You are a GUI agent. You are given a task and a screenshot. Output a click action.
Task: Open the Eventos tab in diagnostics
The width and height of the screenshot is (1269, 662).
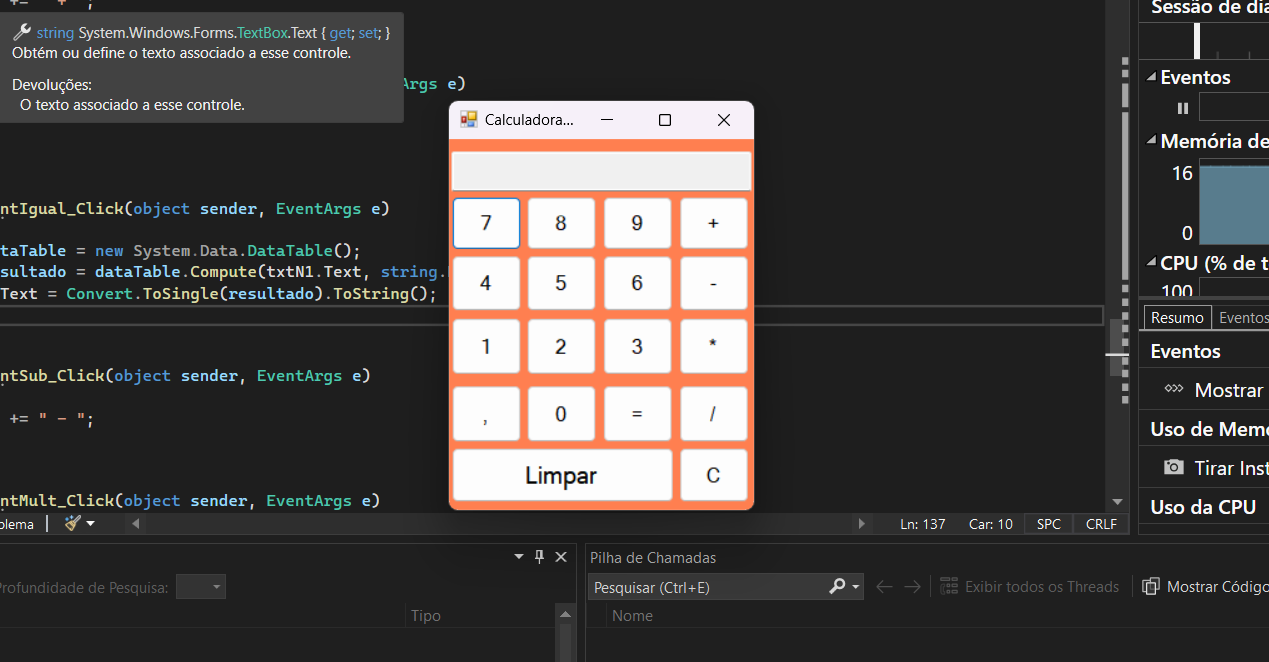point(1242,318)
